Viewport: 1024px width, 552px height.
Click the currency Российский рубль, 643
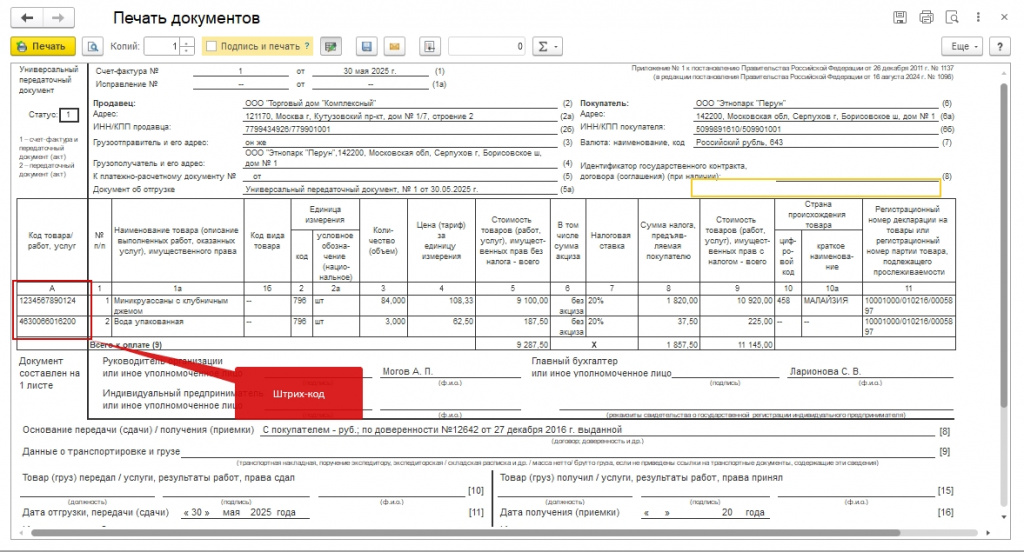739,142
